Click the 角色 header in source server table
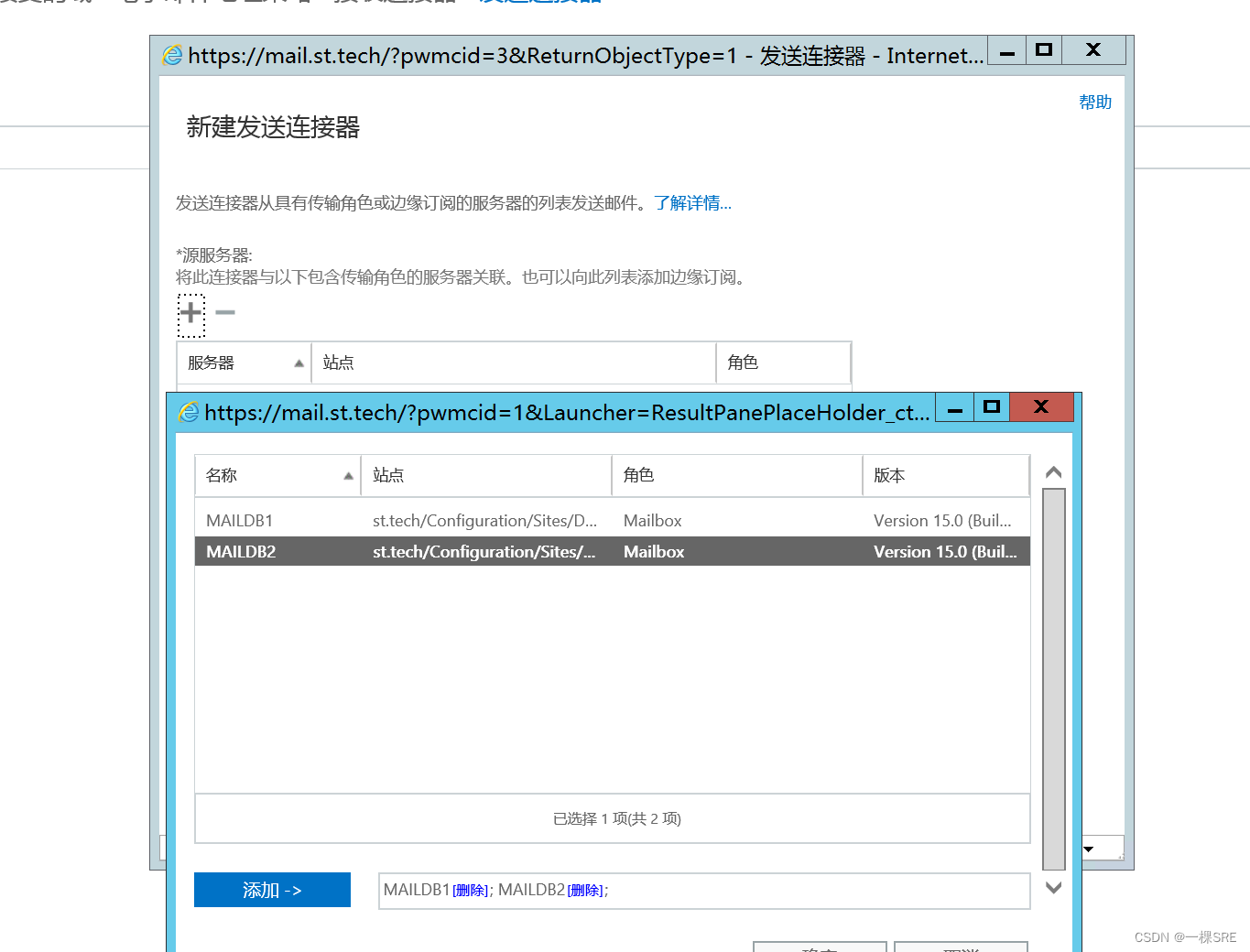 pos(783,362)
